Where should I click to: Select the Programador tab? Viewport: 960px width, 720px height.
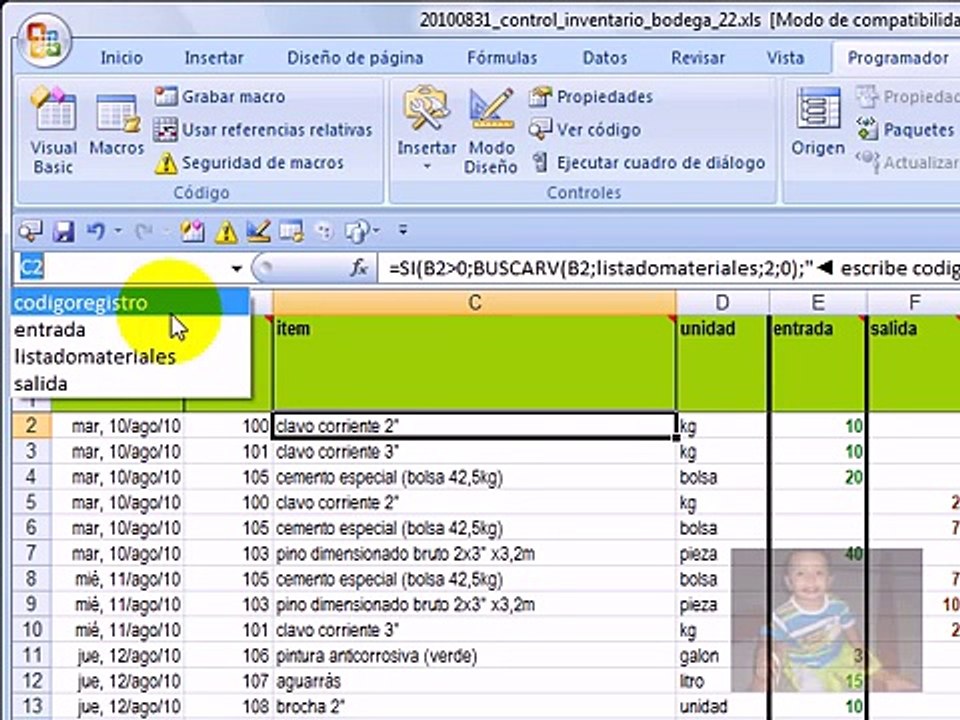tap(898, 58)
